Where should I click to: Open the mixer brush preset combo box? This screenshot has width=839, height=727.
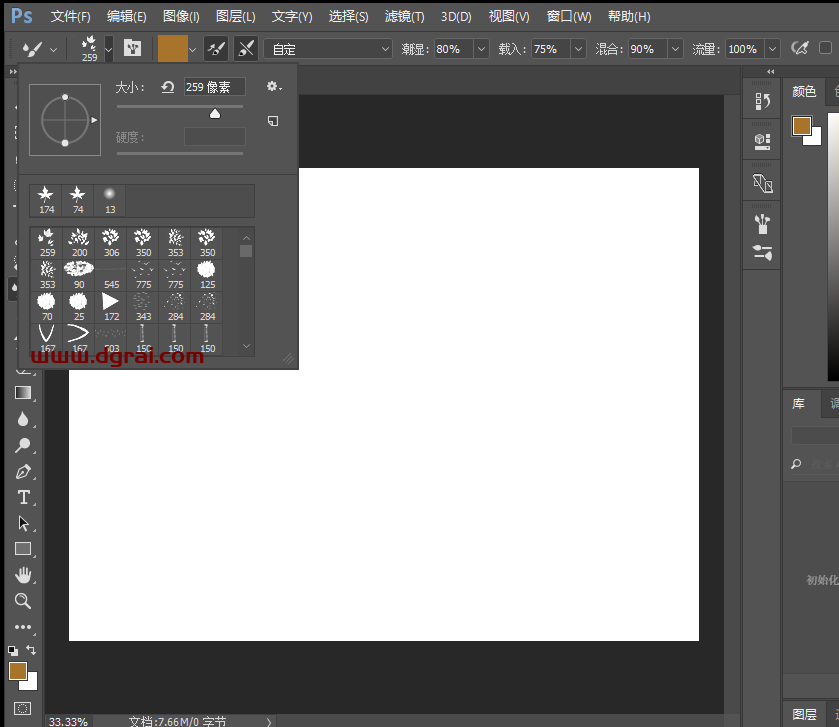[328, 49]
